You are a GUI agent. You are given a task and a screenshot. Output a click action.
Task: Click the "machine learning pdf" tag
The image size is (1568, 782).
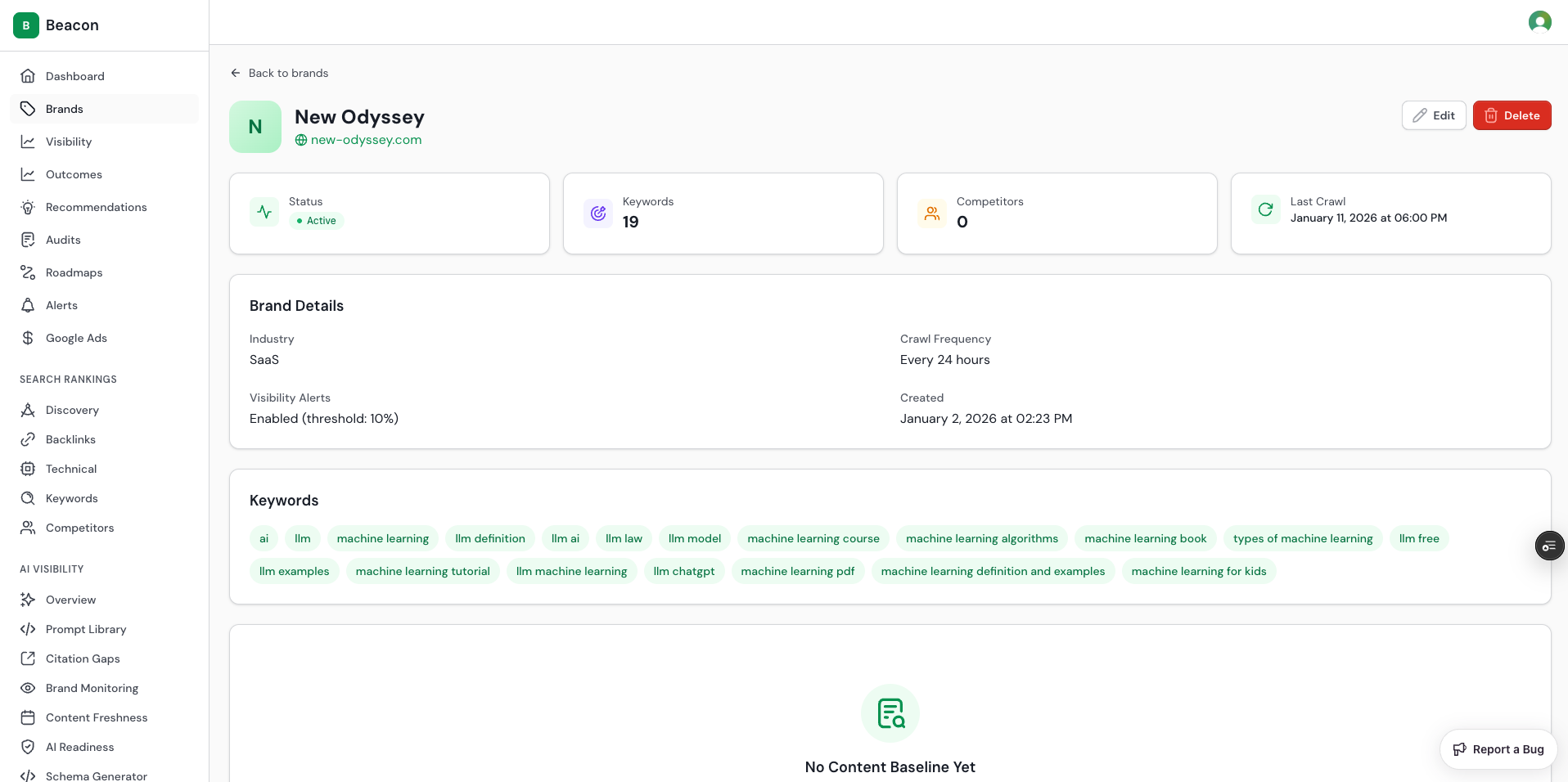[x=798, y=571]
